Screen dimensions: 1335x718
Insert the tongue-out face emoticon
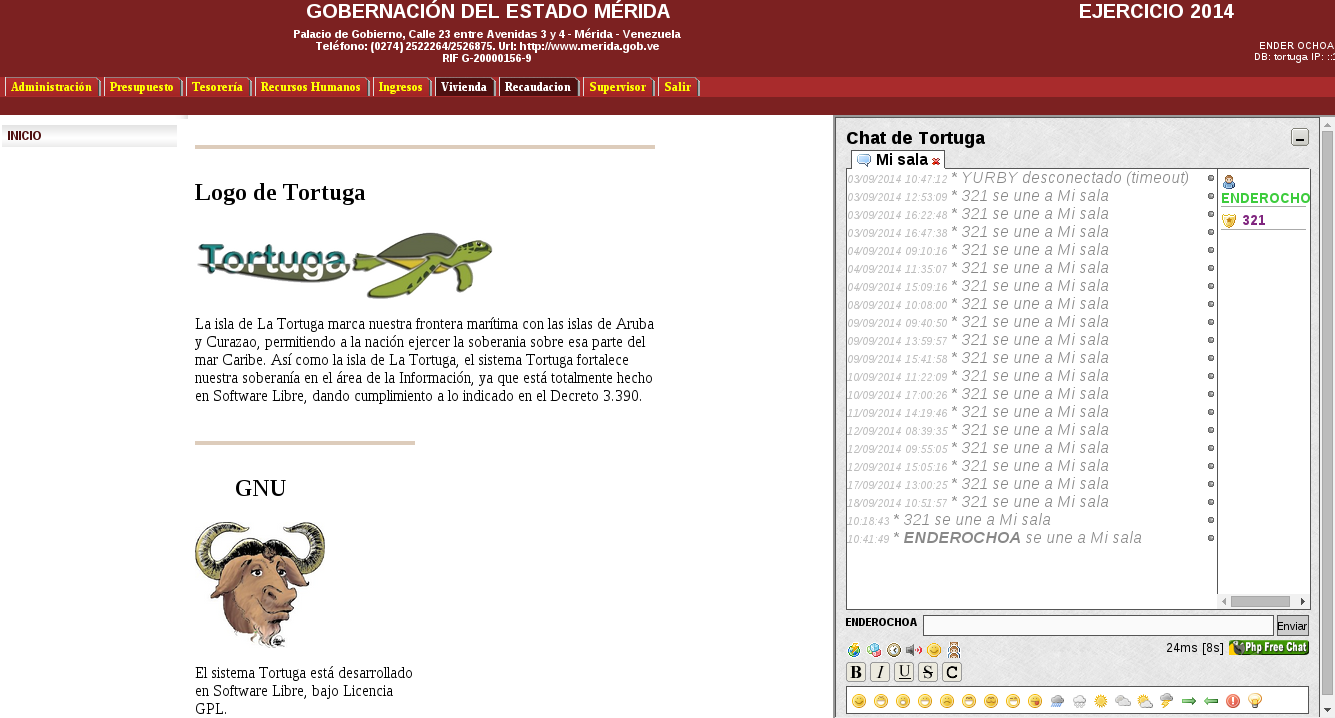1035,701
